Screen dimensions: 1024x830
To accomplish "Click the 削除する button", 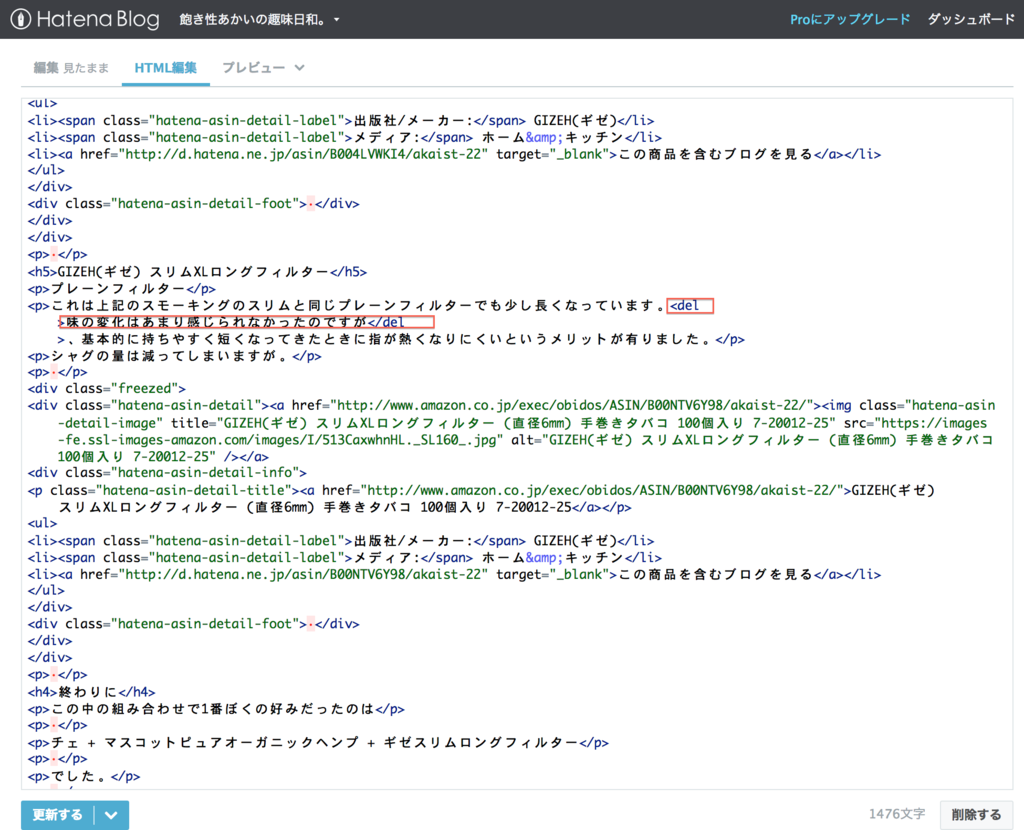I will pos(976,815).
